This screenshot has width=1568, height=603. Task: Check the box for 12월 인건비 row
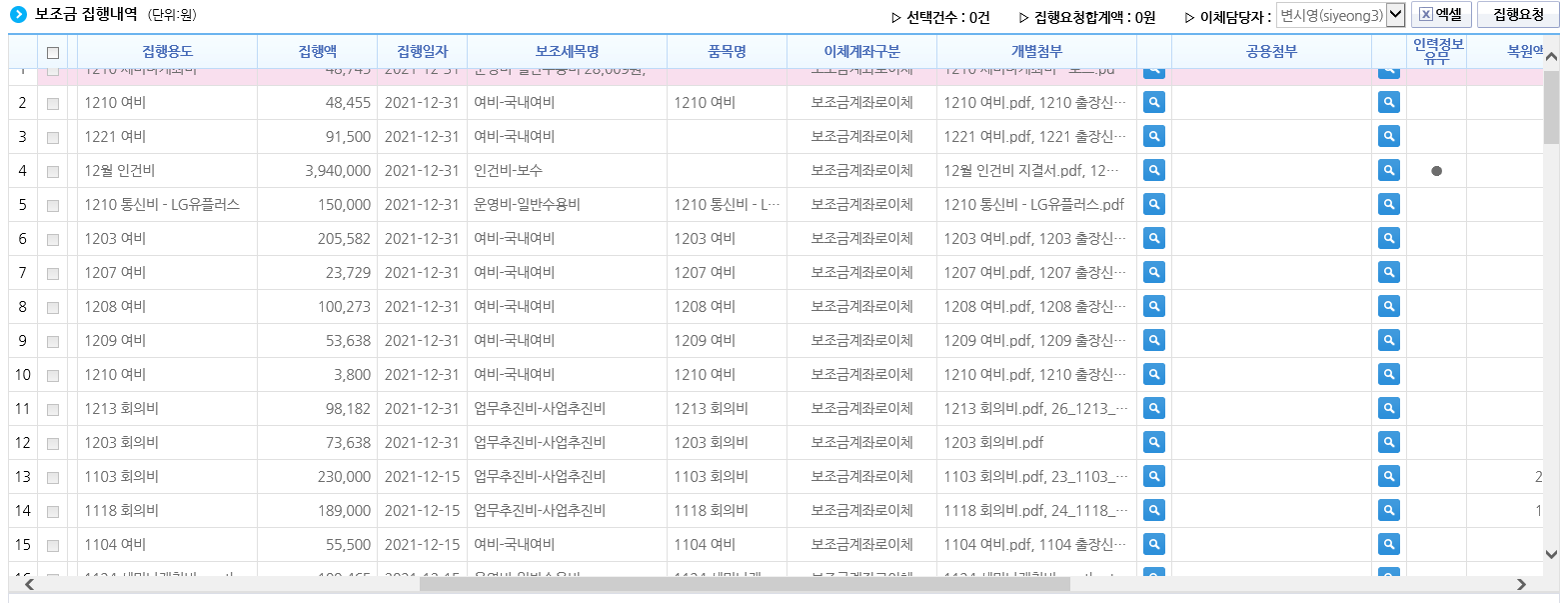point(53,171)
